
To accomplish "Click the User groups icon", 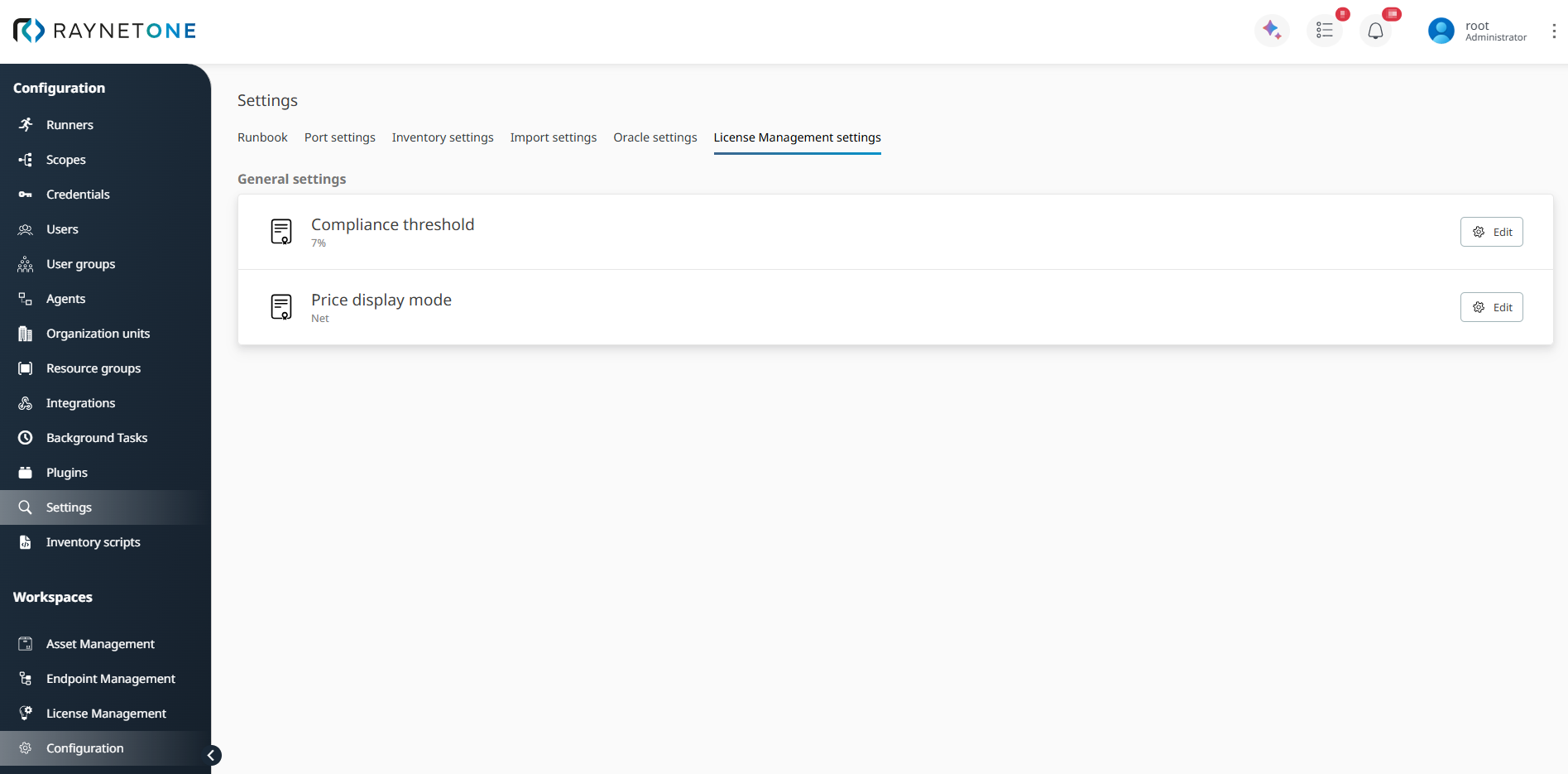I will coord(26,263).
